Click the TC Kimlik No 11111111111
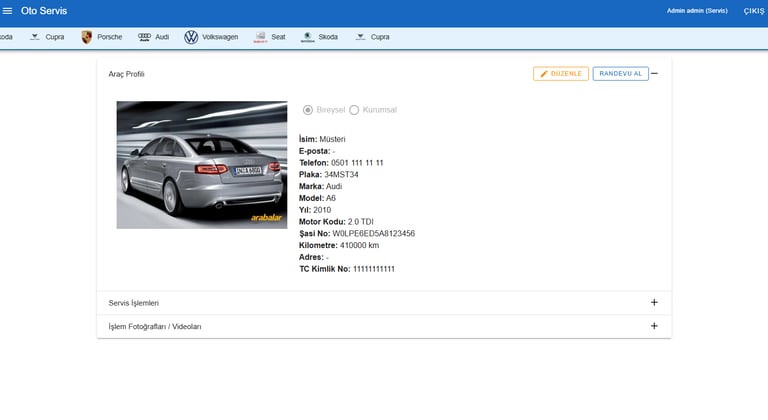Viewport: 768px width, 420px height. point(374,269)
